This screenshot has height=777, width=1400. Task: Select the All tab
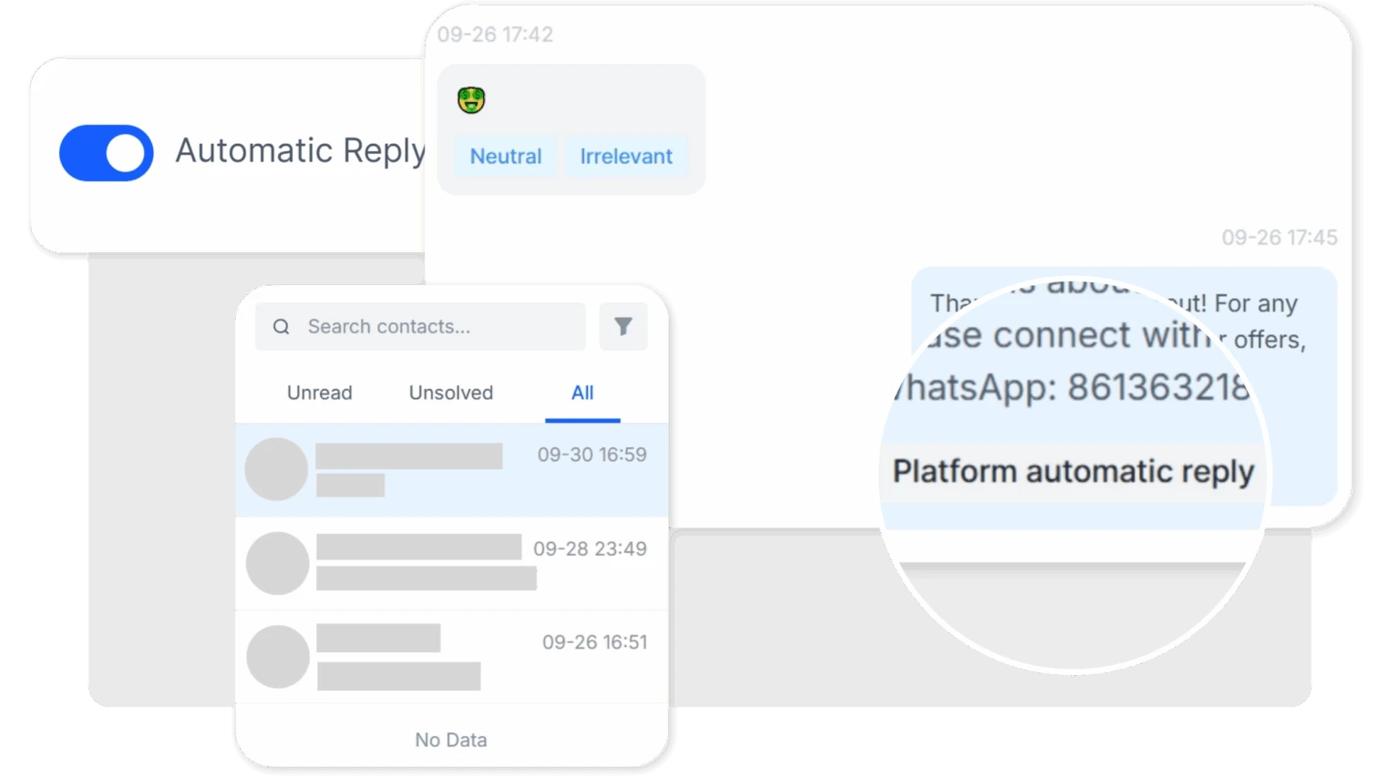(x=583, y=393)
